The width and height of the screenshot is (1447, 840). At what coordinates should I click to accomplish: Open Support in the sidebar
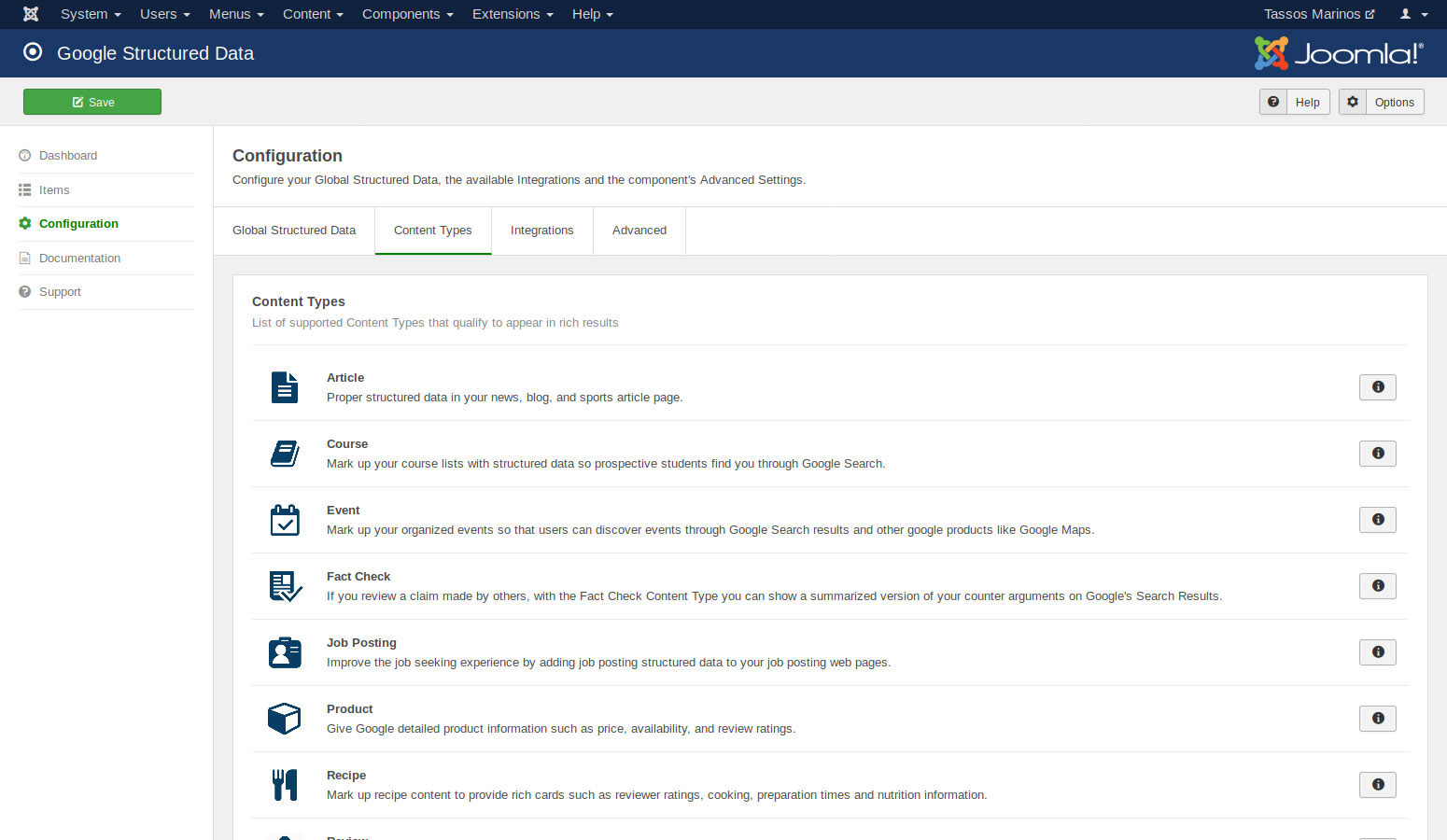(60, 292)
